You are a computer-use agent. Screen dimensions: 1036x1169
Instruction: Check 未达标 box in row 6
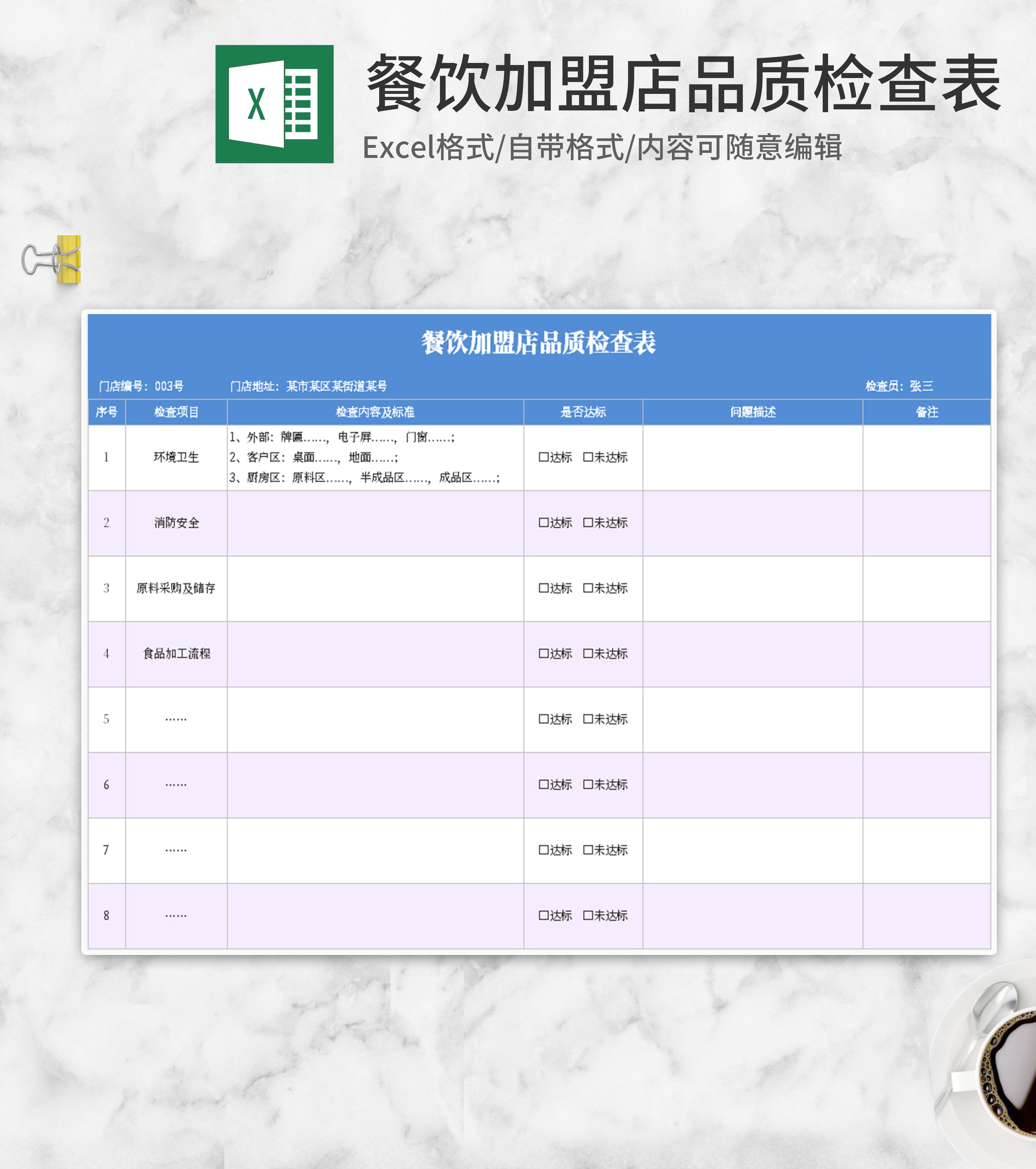coord(588,785)
